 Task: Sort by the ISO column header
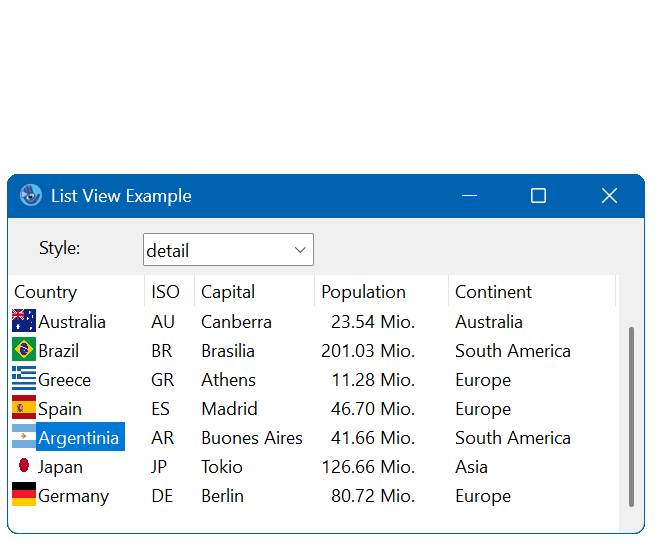(x=169, y=292)
